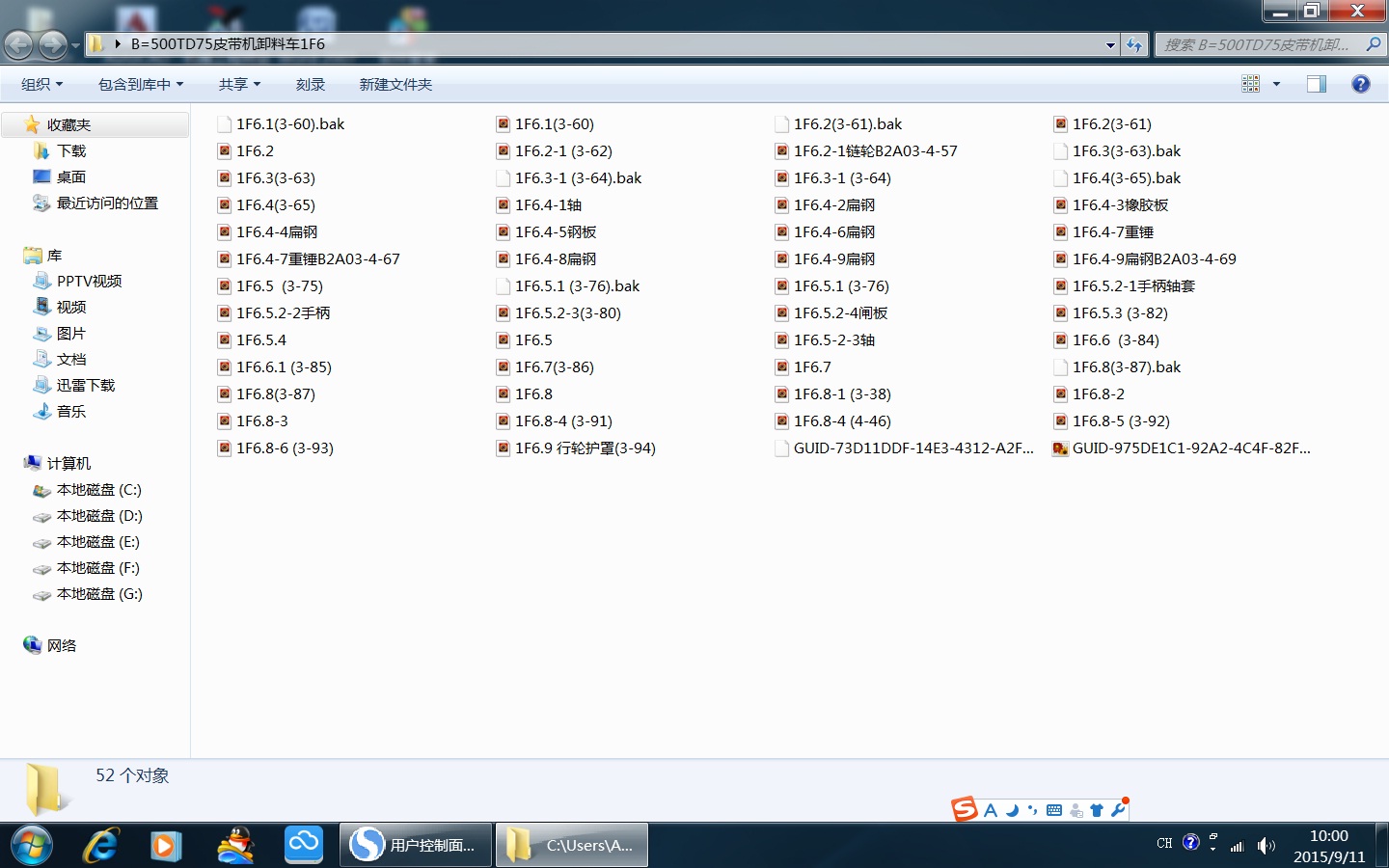Click the icon of 1F6.9 行轮护罩(3-94)
The height and width of the screenshot is (868, 1389).
click(x=504, y=448)
